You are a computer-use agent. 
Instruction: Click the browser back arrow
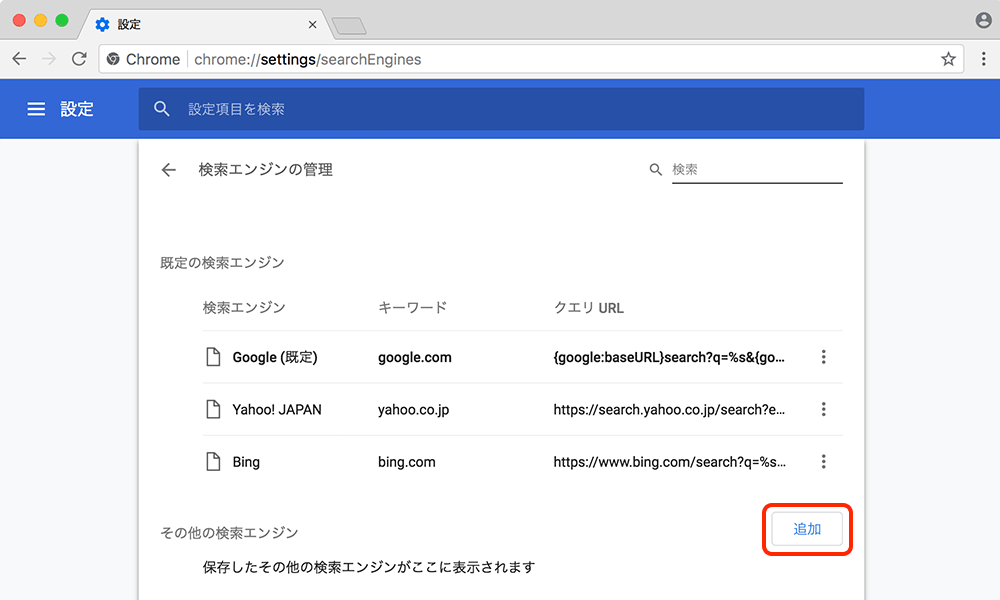[19, 59]
